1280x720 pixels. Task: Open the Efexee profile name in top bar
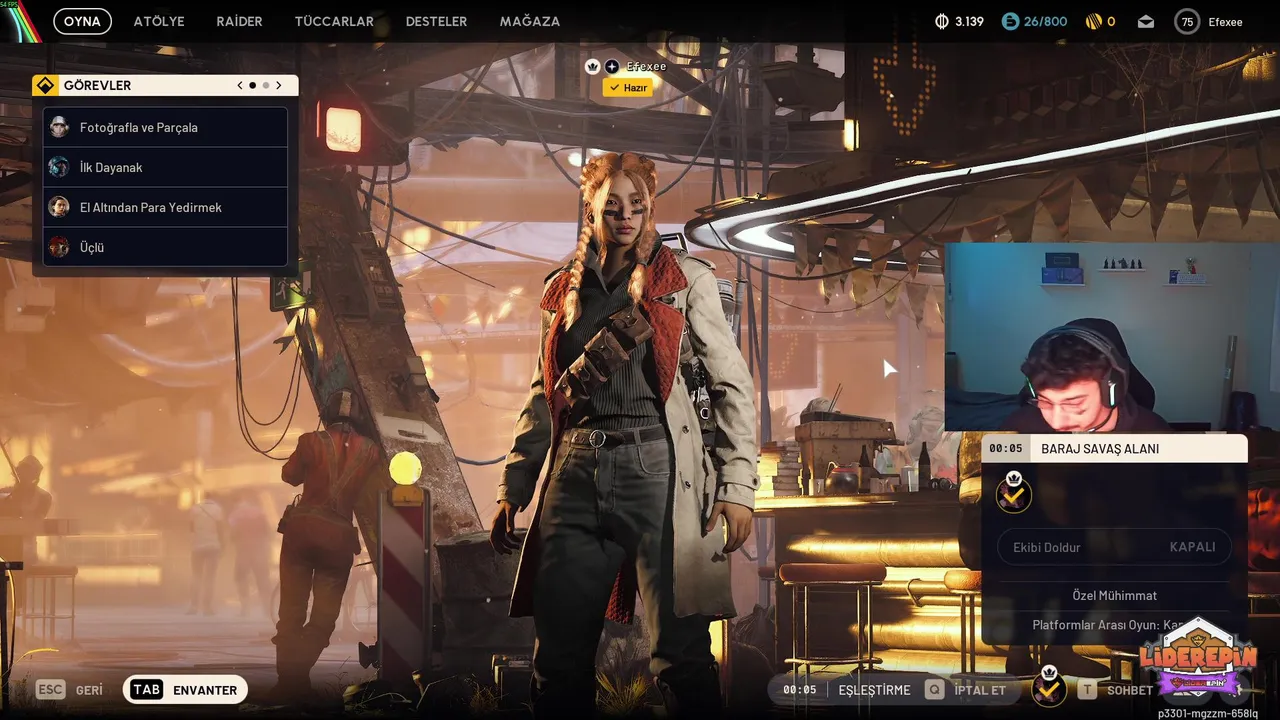click(x=1225, y=22)
